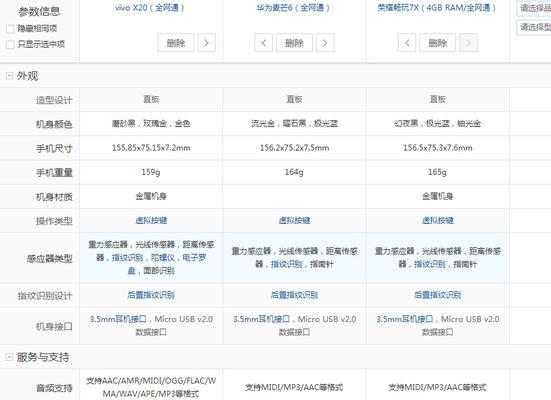Click 后置指纹识别 link under 华为麦芒6
This screenshot has width=551, height=400.
tap(294, 295)
